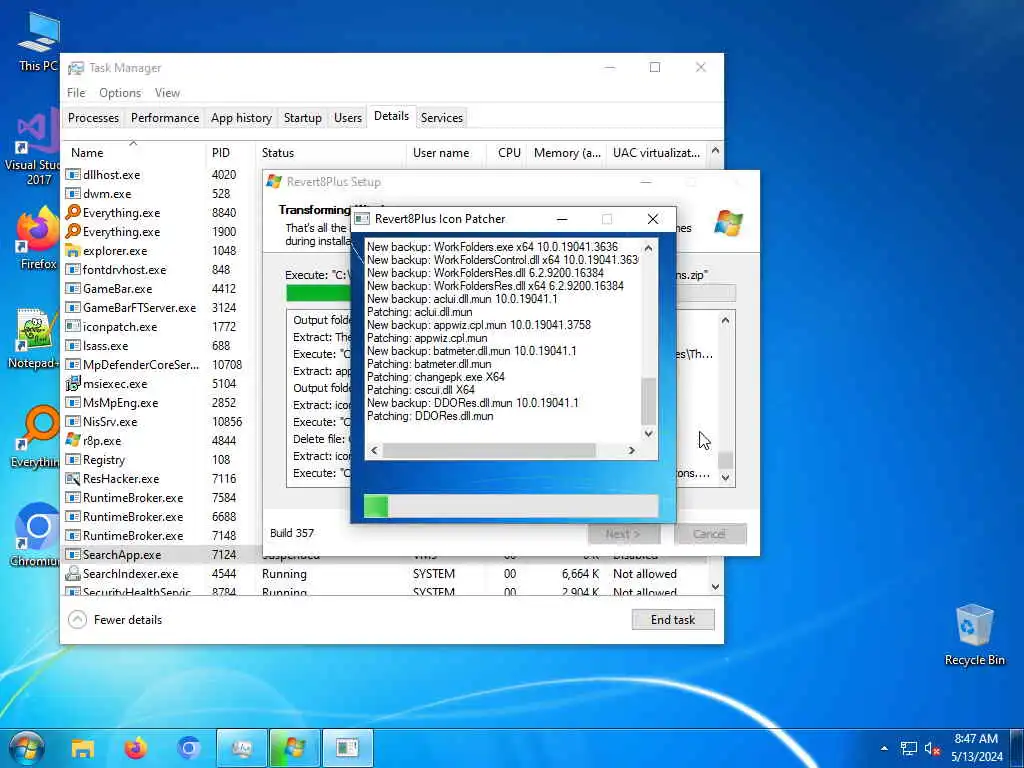Open File Explorer from the taskbar
Image resolution: width=1024 pixels, height=768 pixels.
[x=83, y=748]
